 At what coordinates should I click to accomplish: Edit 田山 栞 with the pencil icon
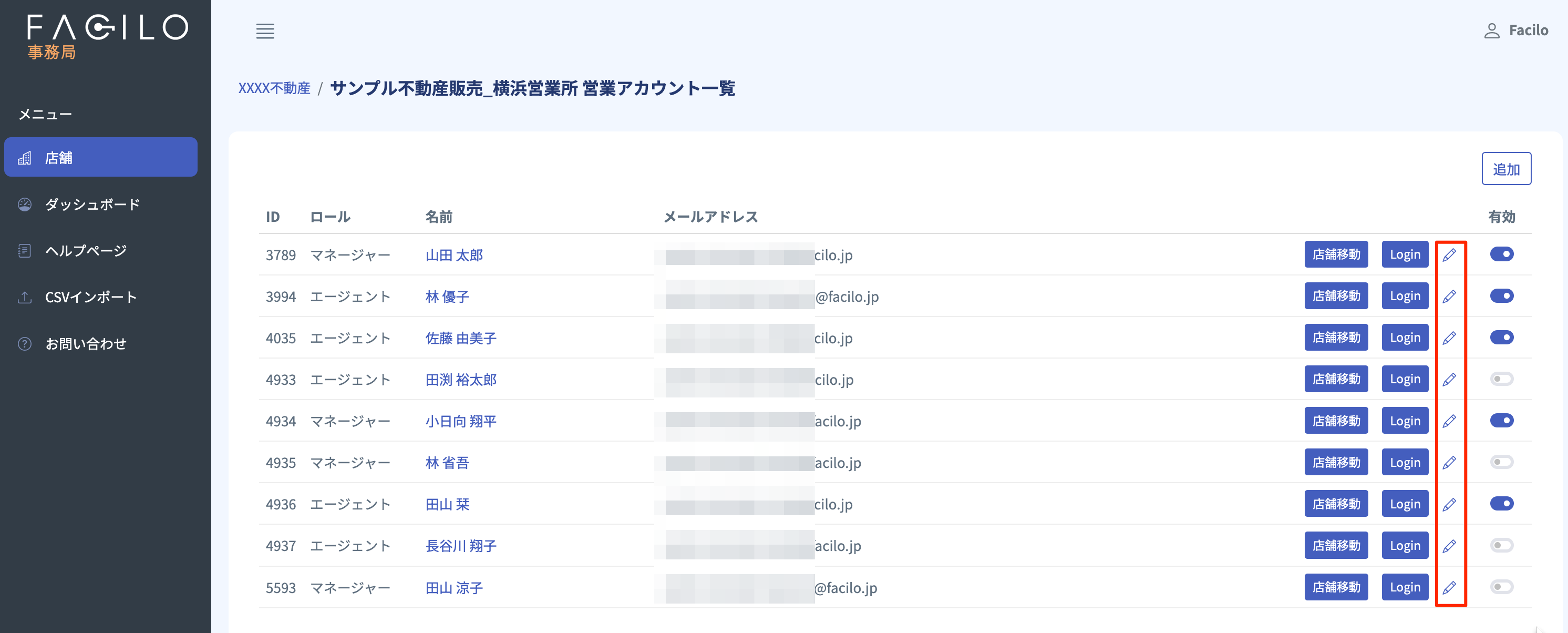1449,504
